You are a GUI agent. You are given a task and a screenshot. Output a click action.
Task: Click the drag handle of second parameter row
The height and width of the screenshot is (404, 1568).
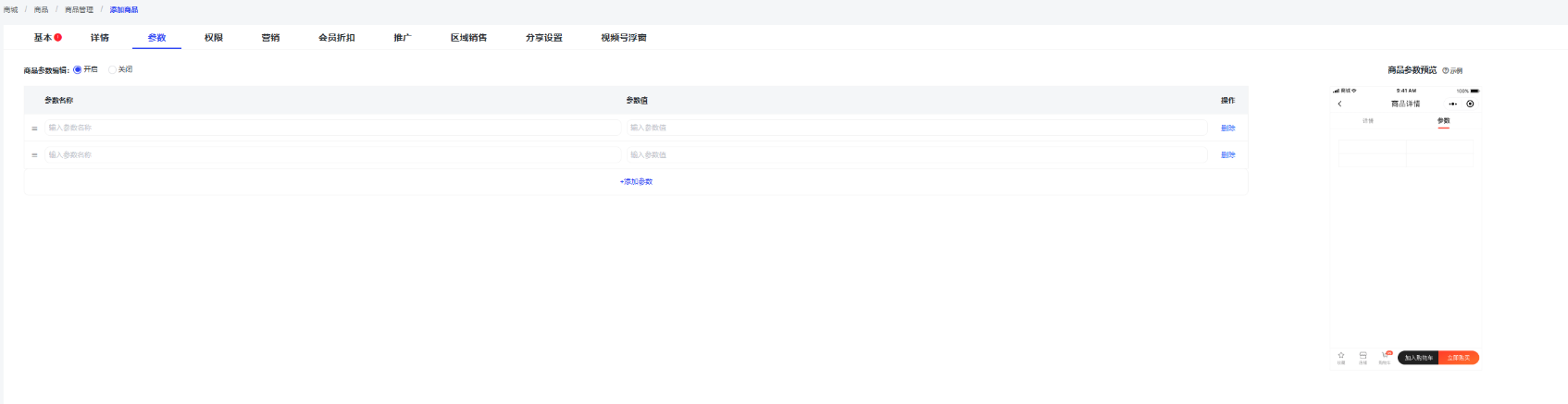pyautogui.click(x=34, y=155)
